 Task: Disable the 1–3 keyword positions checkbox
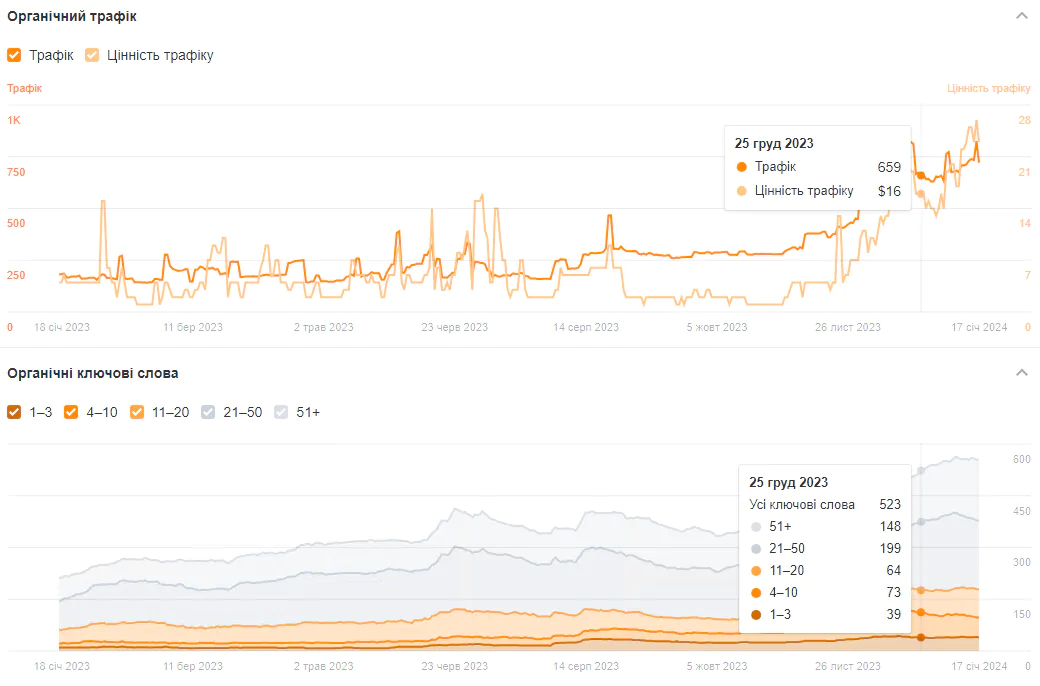[14, 412]
